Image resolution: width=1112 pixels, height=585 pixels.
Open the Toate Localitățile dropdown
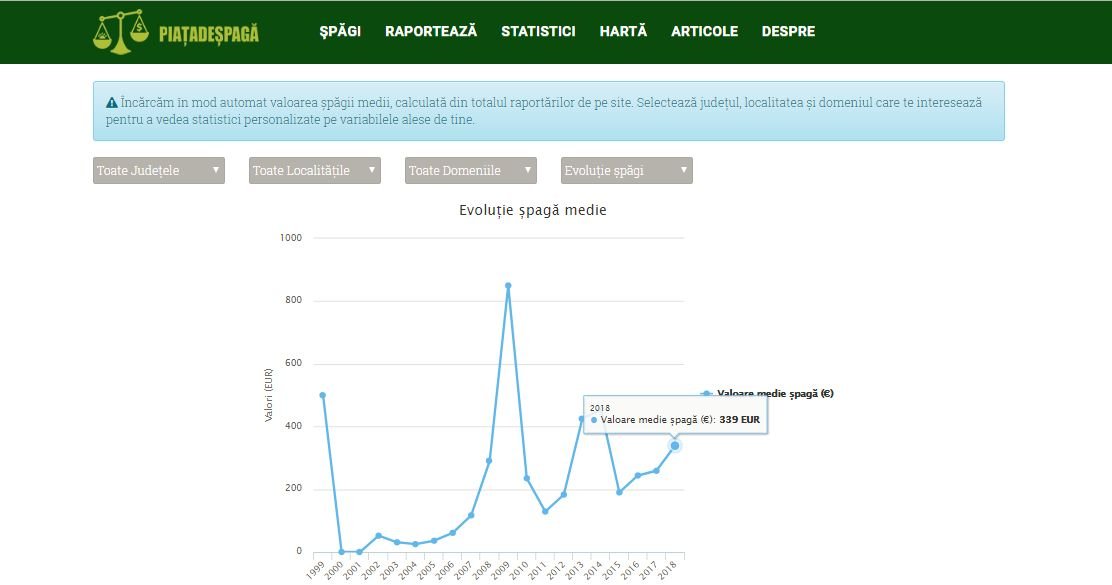[x=313, y=170]
